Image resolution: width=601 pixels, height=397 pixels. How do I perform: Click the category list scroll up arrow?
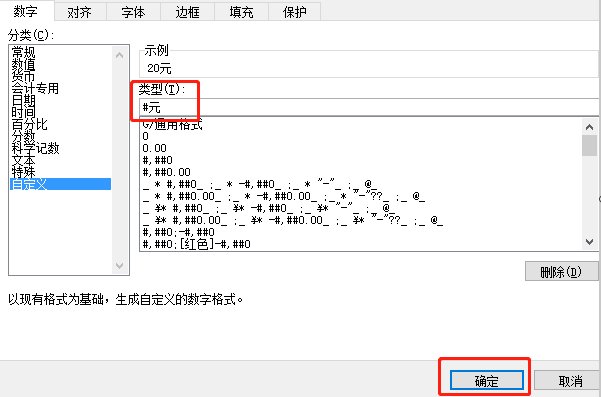click(120, 56)
